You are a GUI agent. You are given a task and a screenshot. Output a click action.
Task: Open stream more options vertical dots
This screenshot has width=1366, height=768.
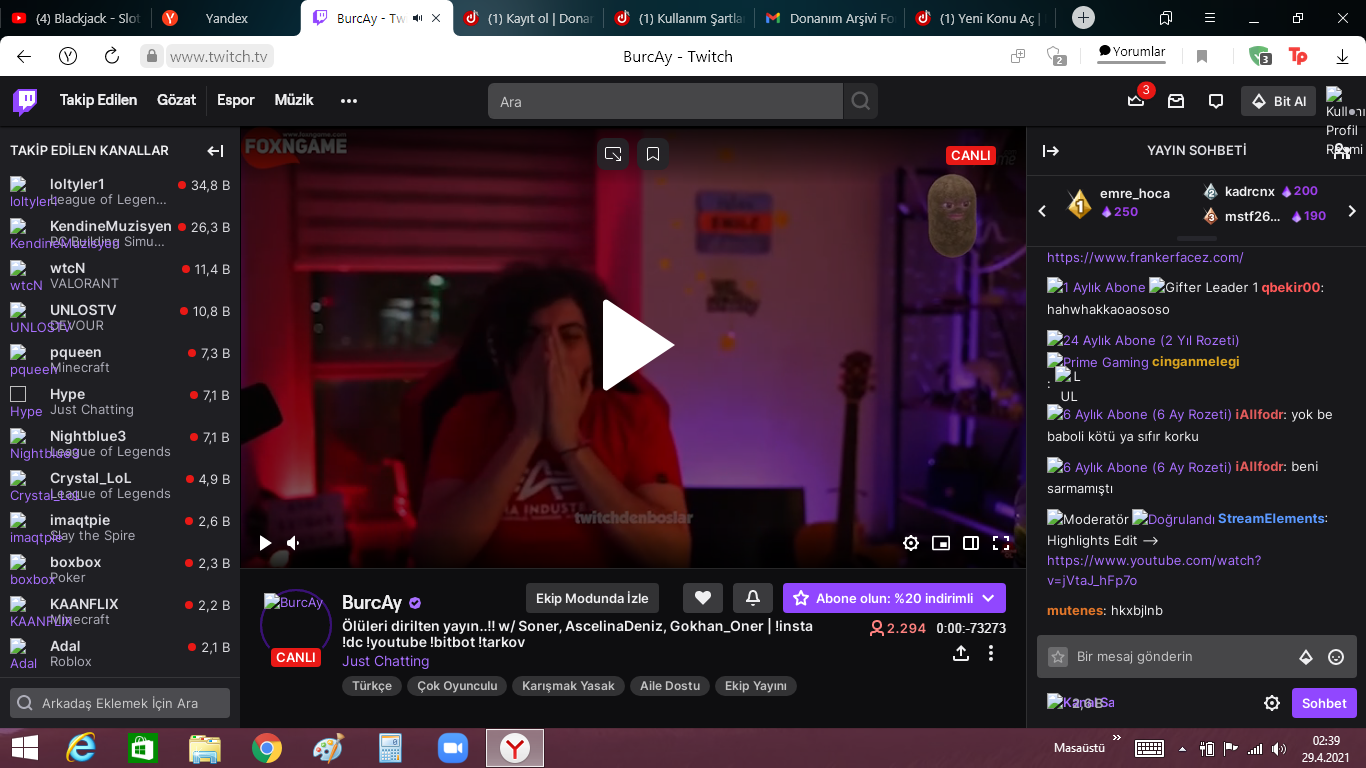coord(991,653)
